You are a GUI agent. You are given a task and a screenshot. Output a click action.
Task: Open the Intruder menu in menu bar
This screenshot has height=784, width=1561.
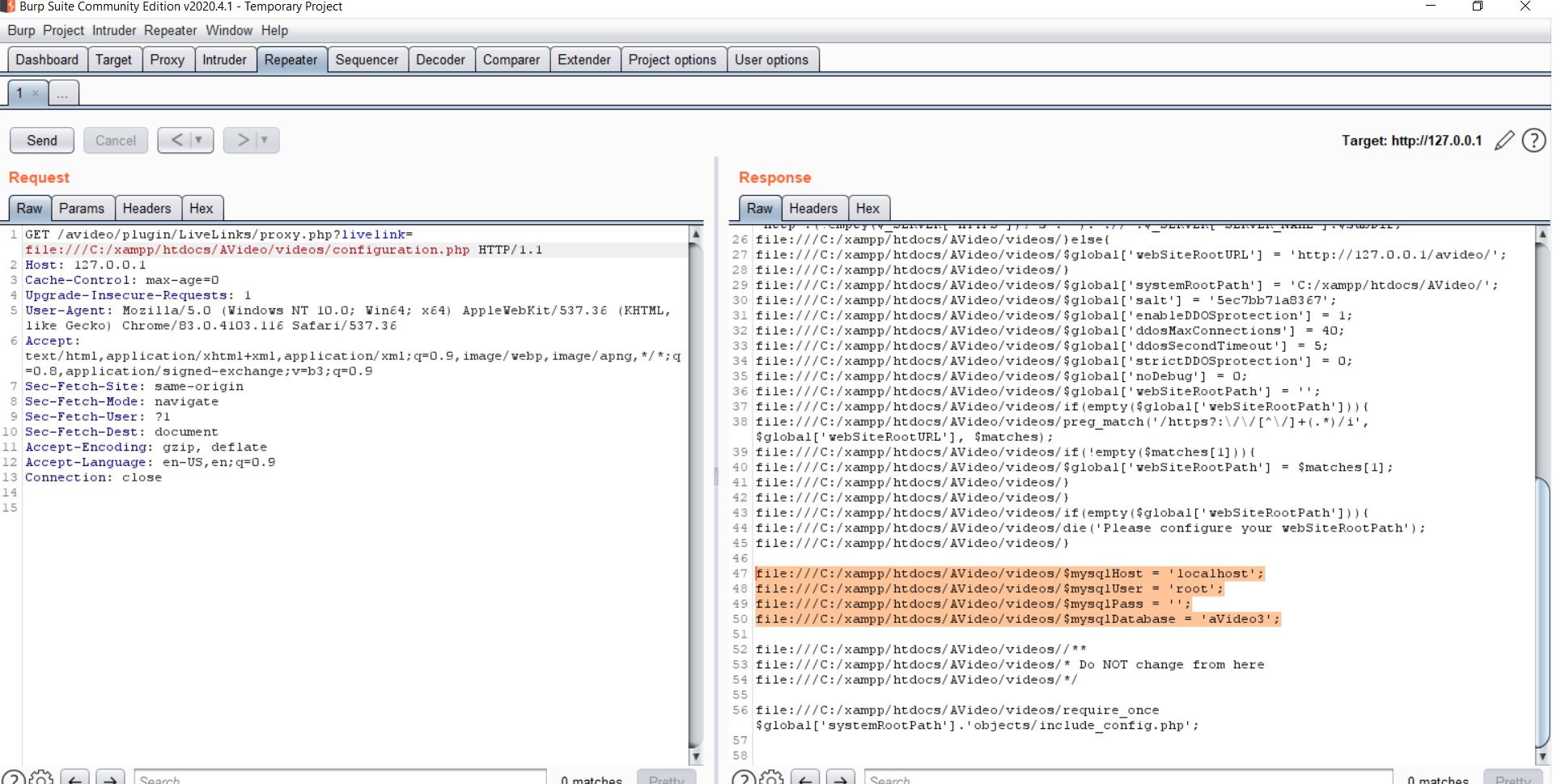click(x=114, y=31)
